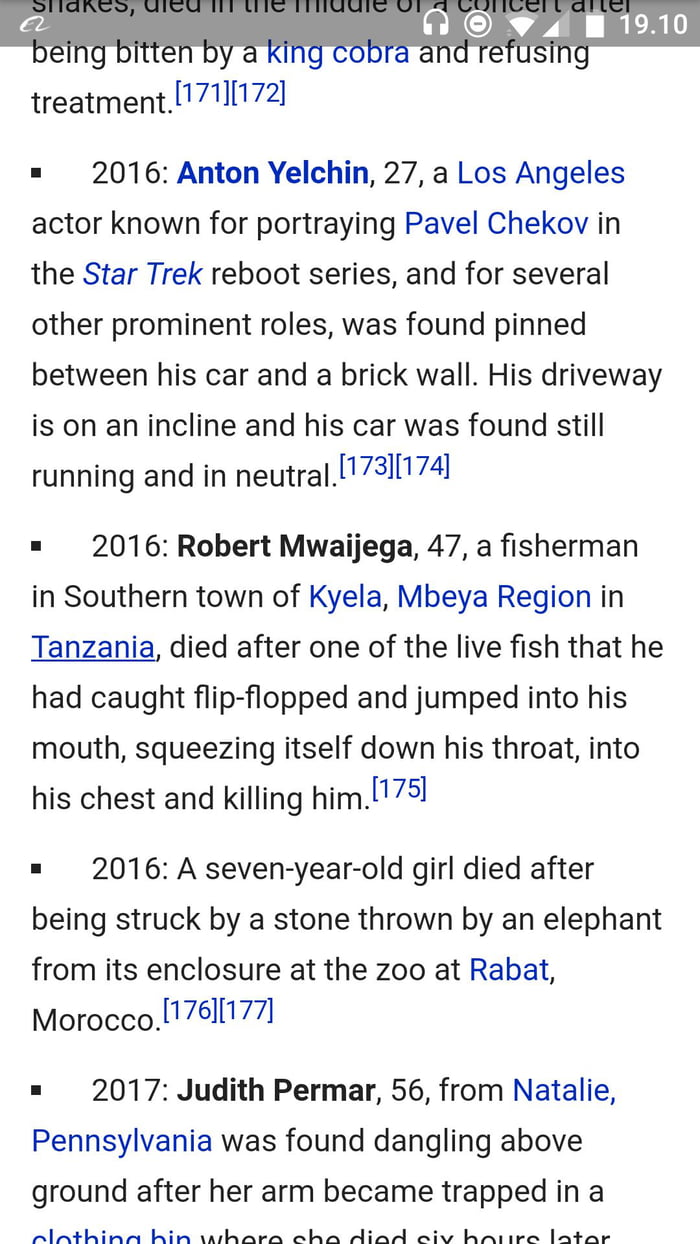Open reference citation [171]
This screenshot has width=700, height=1244.
pyautogui.click(x=201, y=91)
